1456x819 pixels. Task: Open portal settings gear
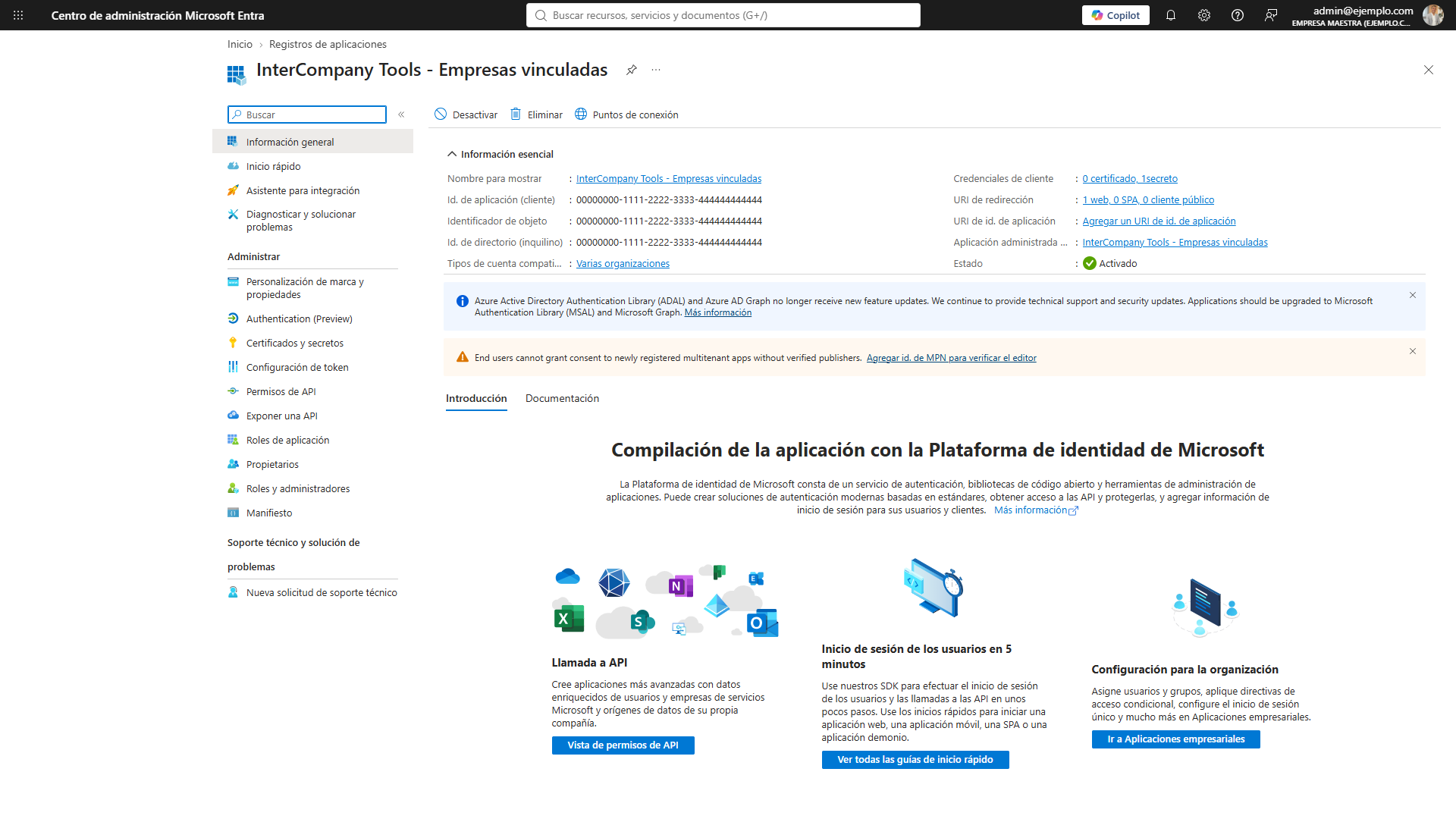pos(1204,15)
